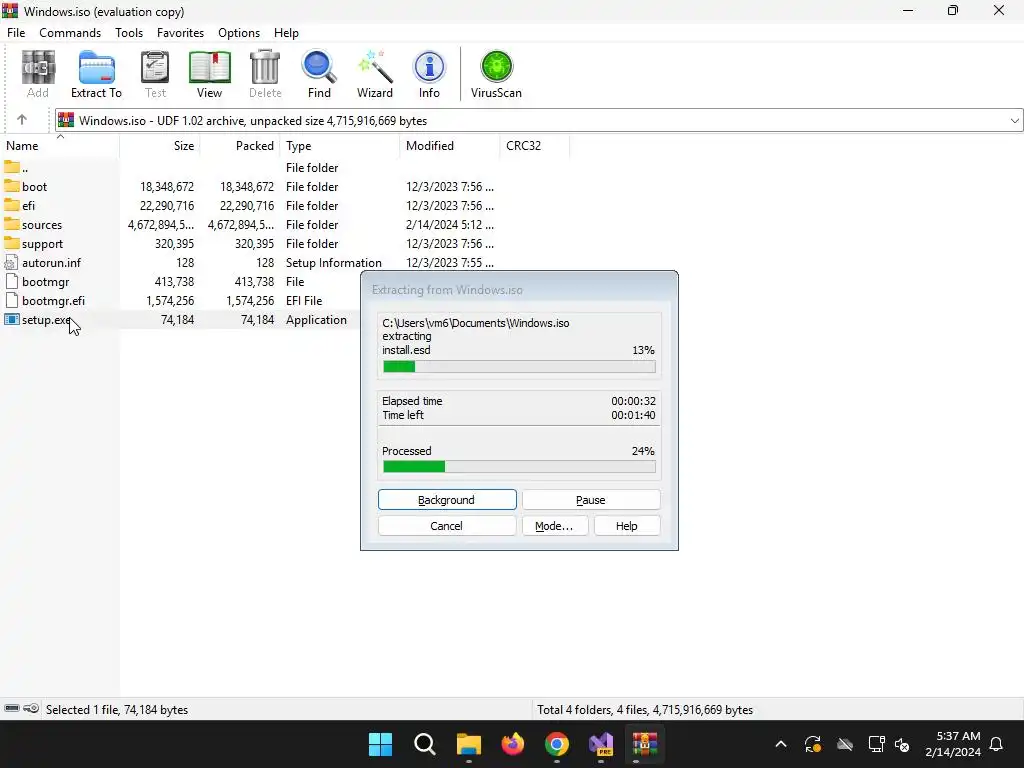Open the Help menu
The width and height of the screenshot is (1024, 768).
[286, 33]
